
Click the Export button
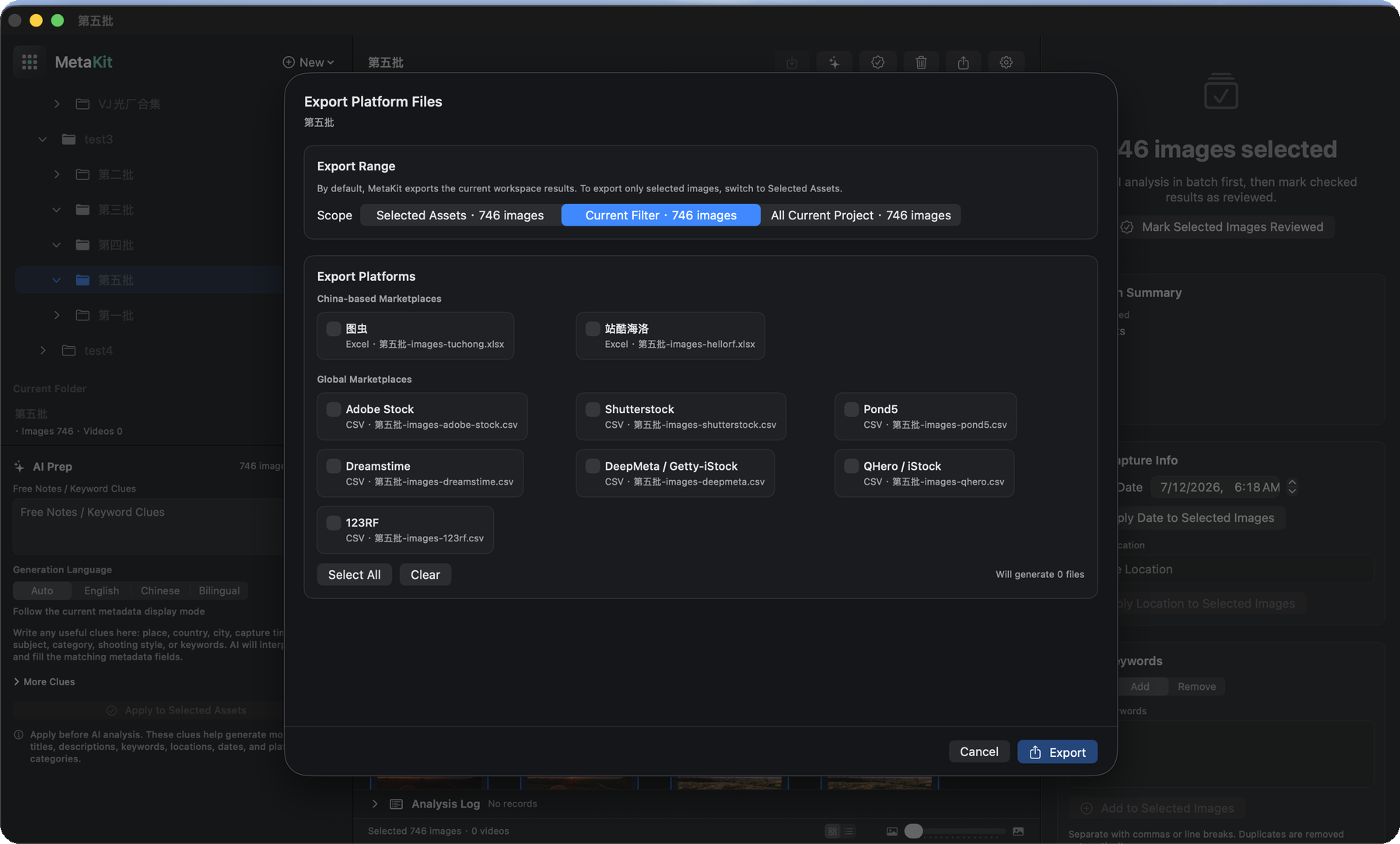click(1057, 752)
